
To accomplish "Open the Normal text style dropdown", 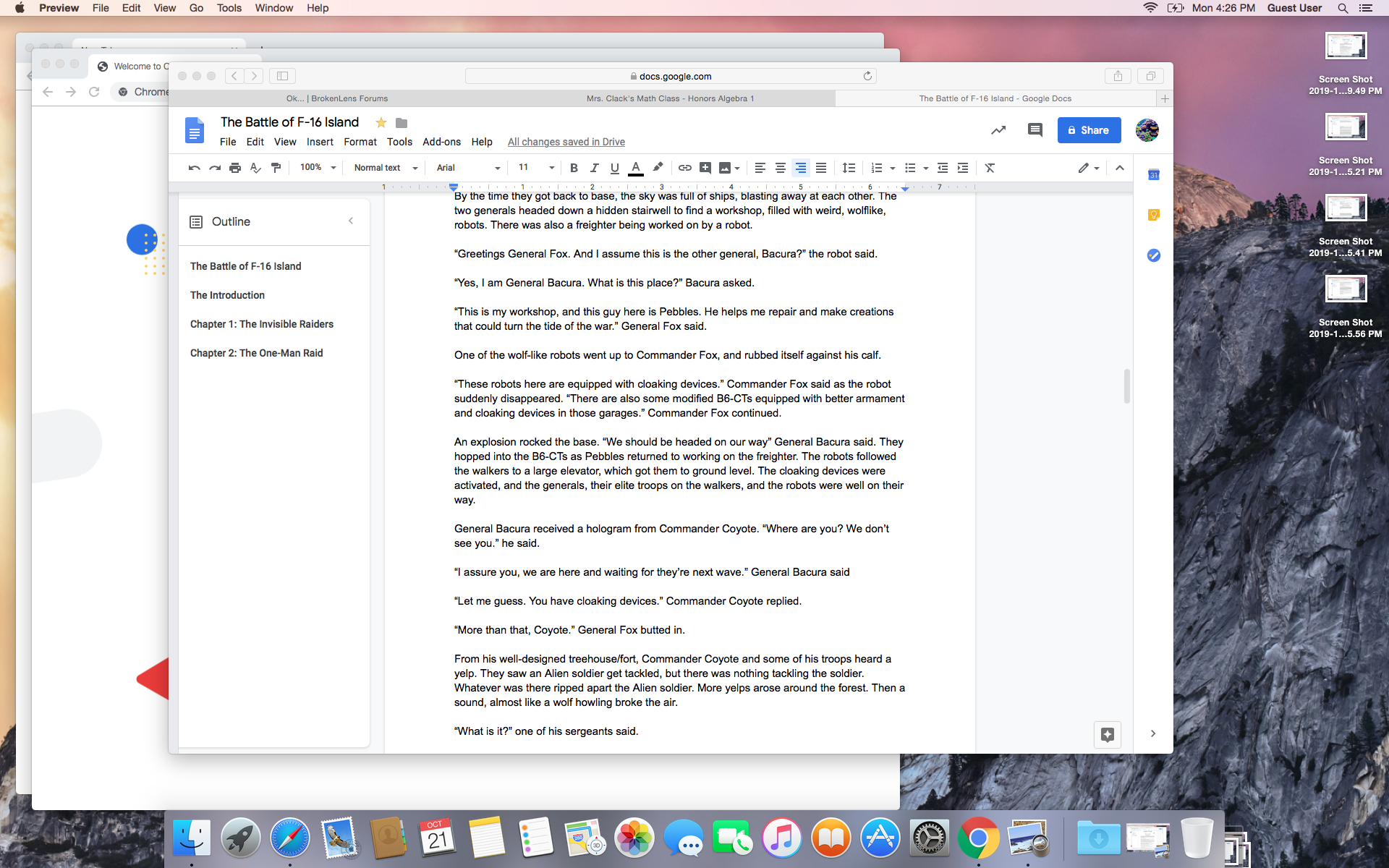I will (386, 168).
